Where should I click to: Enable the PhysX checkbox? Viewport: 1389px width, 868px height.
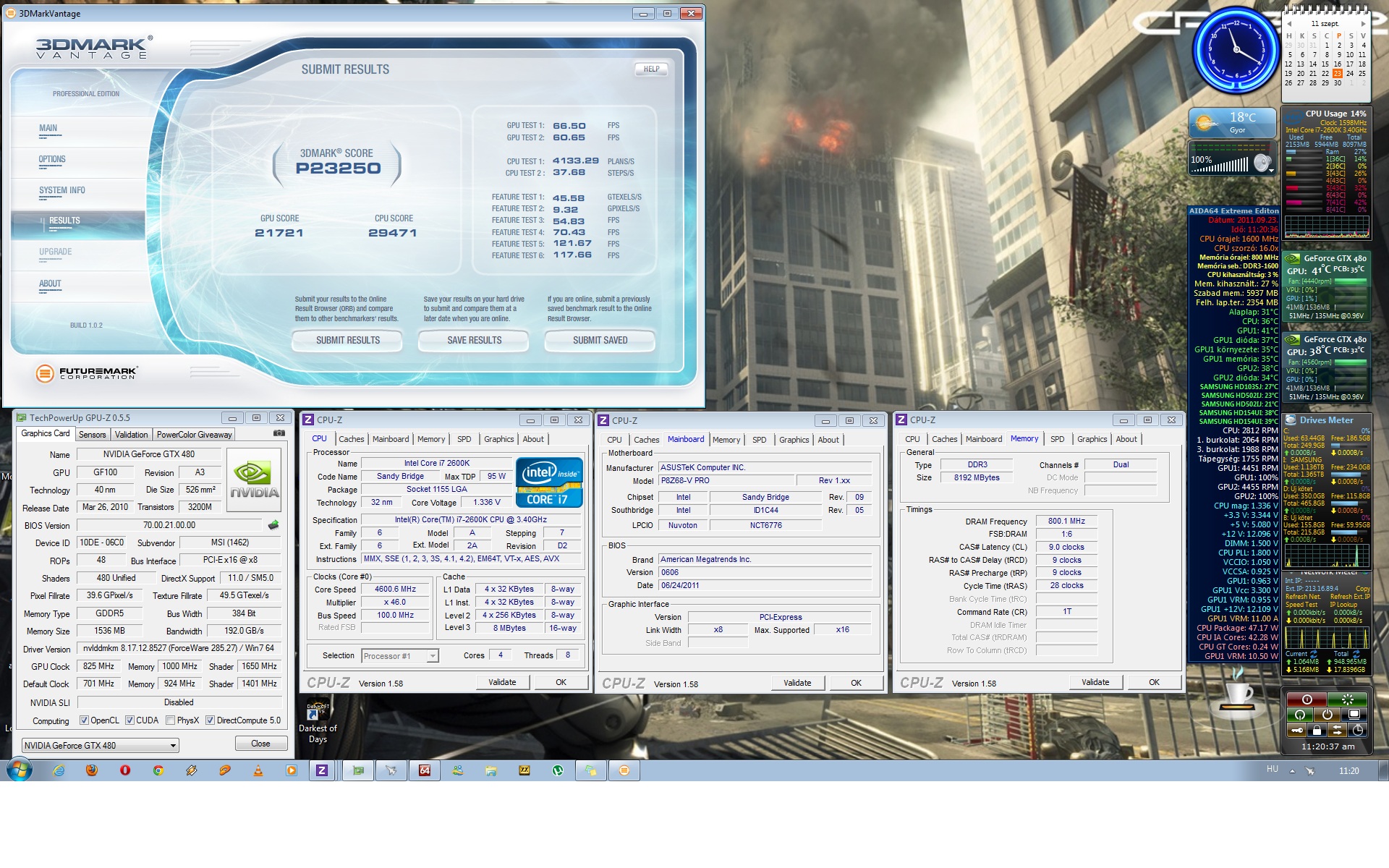pos(170,720)
